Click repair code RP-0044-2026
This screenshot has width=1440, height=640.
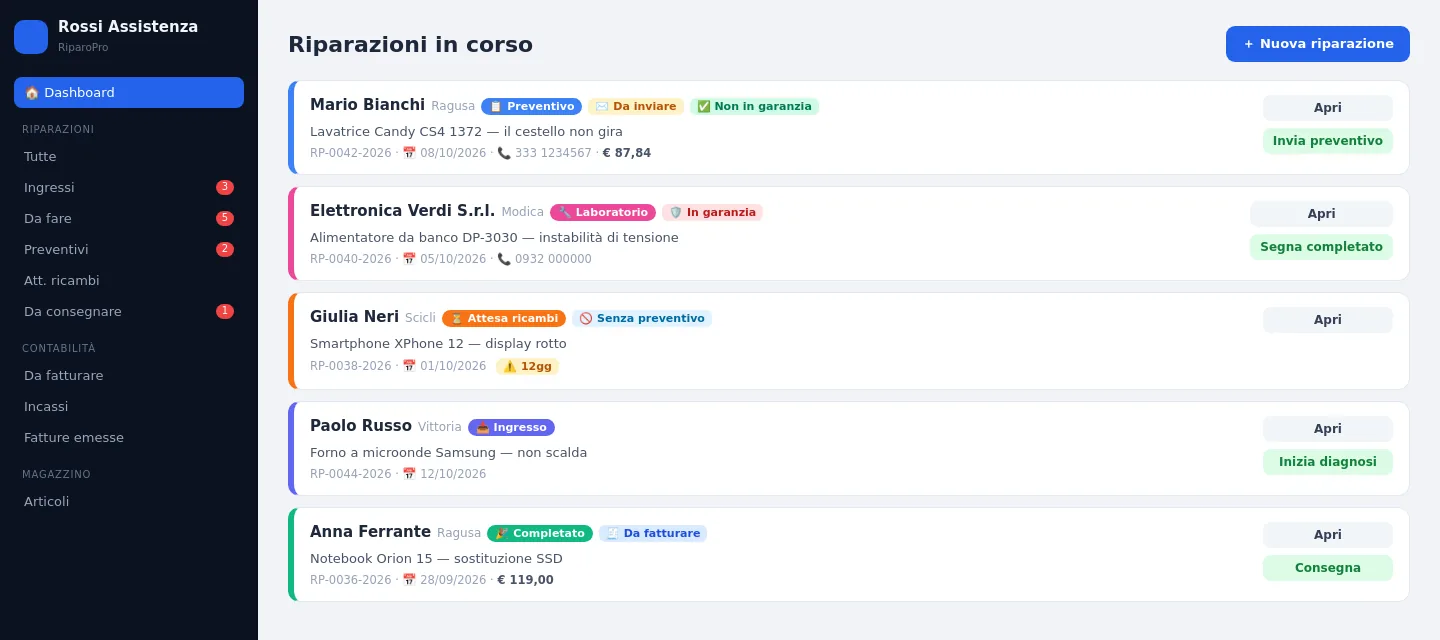tap(351, 474)
